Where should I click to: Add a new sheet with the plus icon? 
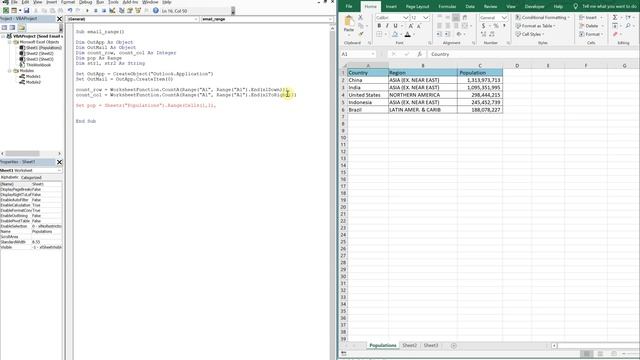pyautogui.click(x=453, y=345)
